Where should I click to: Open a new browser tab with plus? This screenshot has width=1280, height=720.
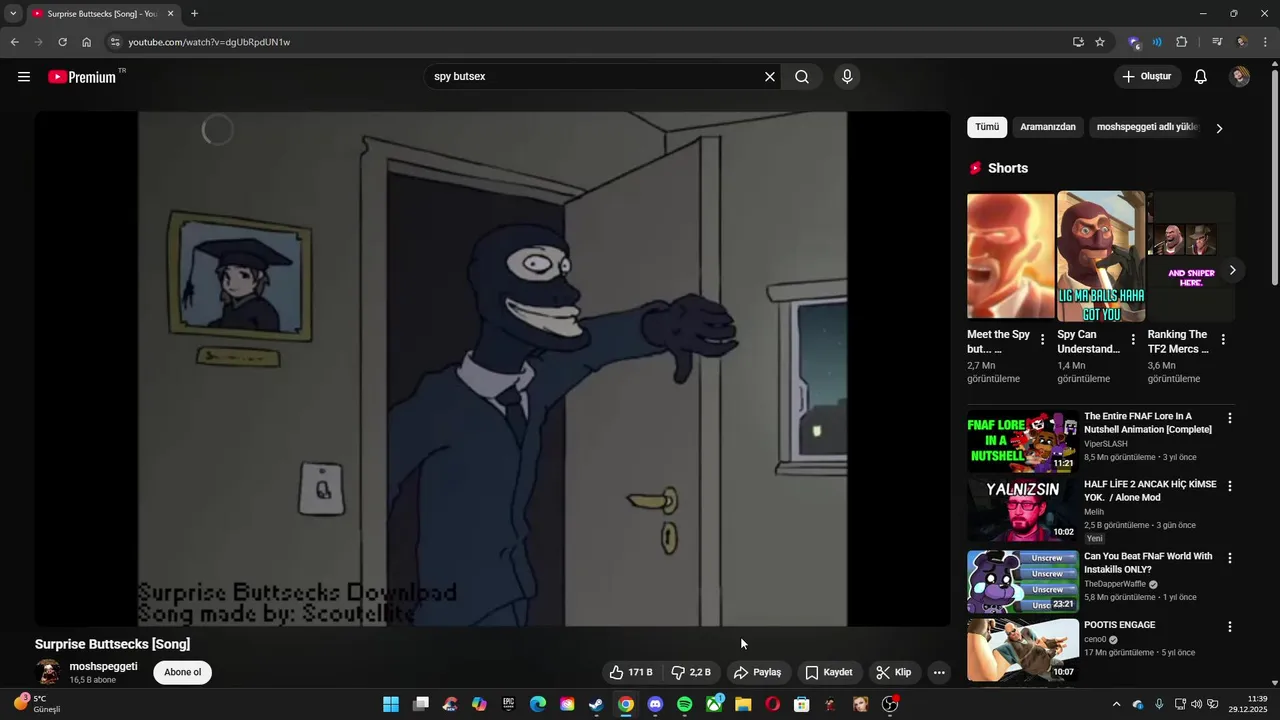point(194,14)
